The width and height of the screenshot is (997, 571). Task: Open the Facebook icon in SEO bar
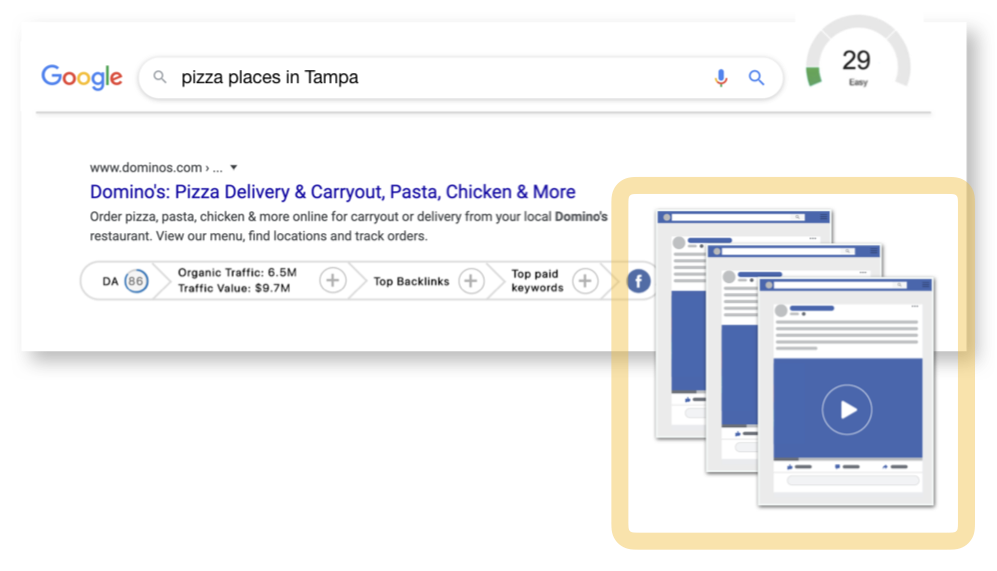(x=638, y=280)
